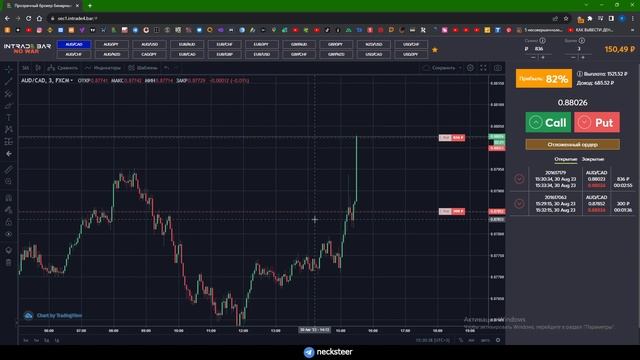
Task: Select the trend line drawing tool
Action: pos(9,82)
